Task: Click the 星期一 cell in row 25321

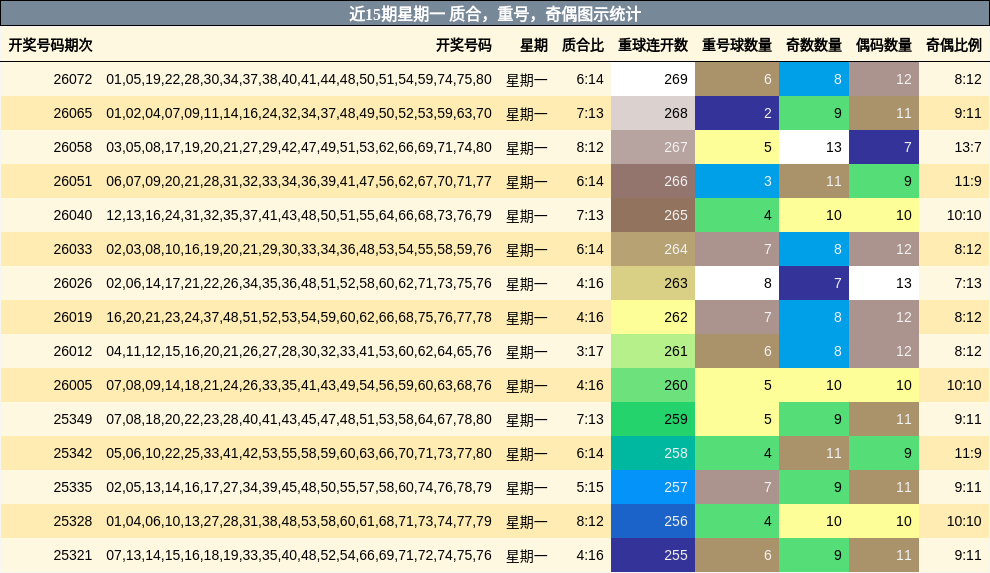Action: tap(527, 556)
